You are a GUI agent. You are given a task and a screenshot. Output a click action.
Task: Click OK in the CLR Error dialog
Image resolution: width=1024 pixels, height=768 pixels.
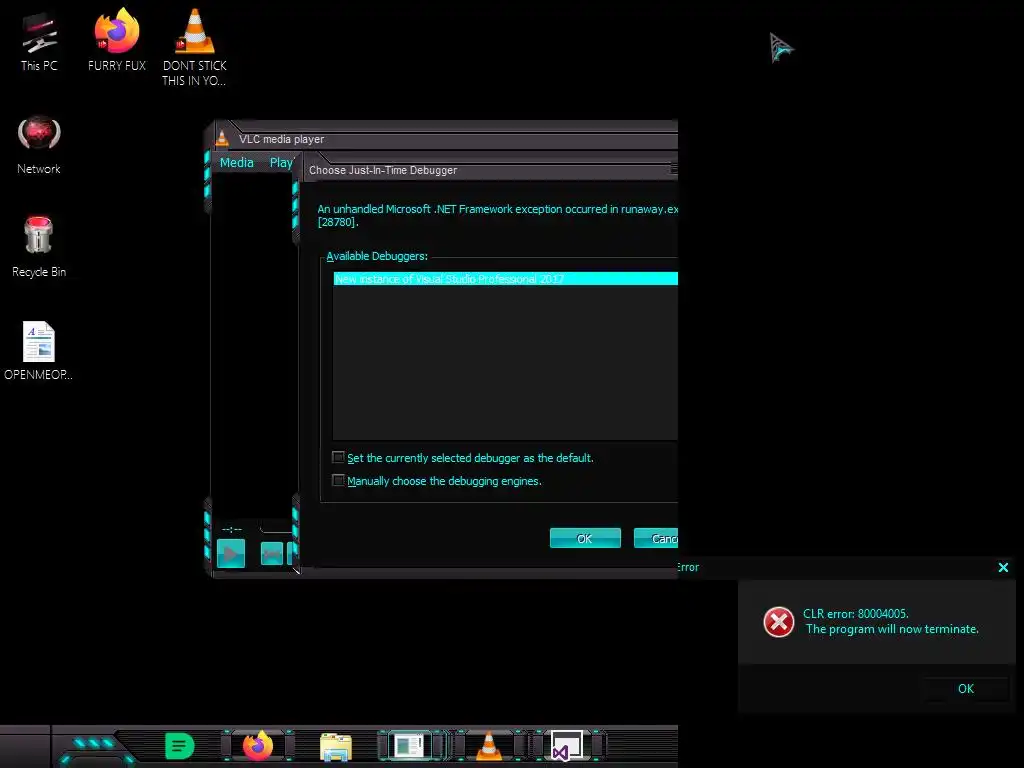click(966, 688)
